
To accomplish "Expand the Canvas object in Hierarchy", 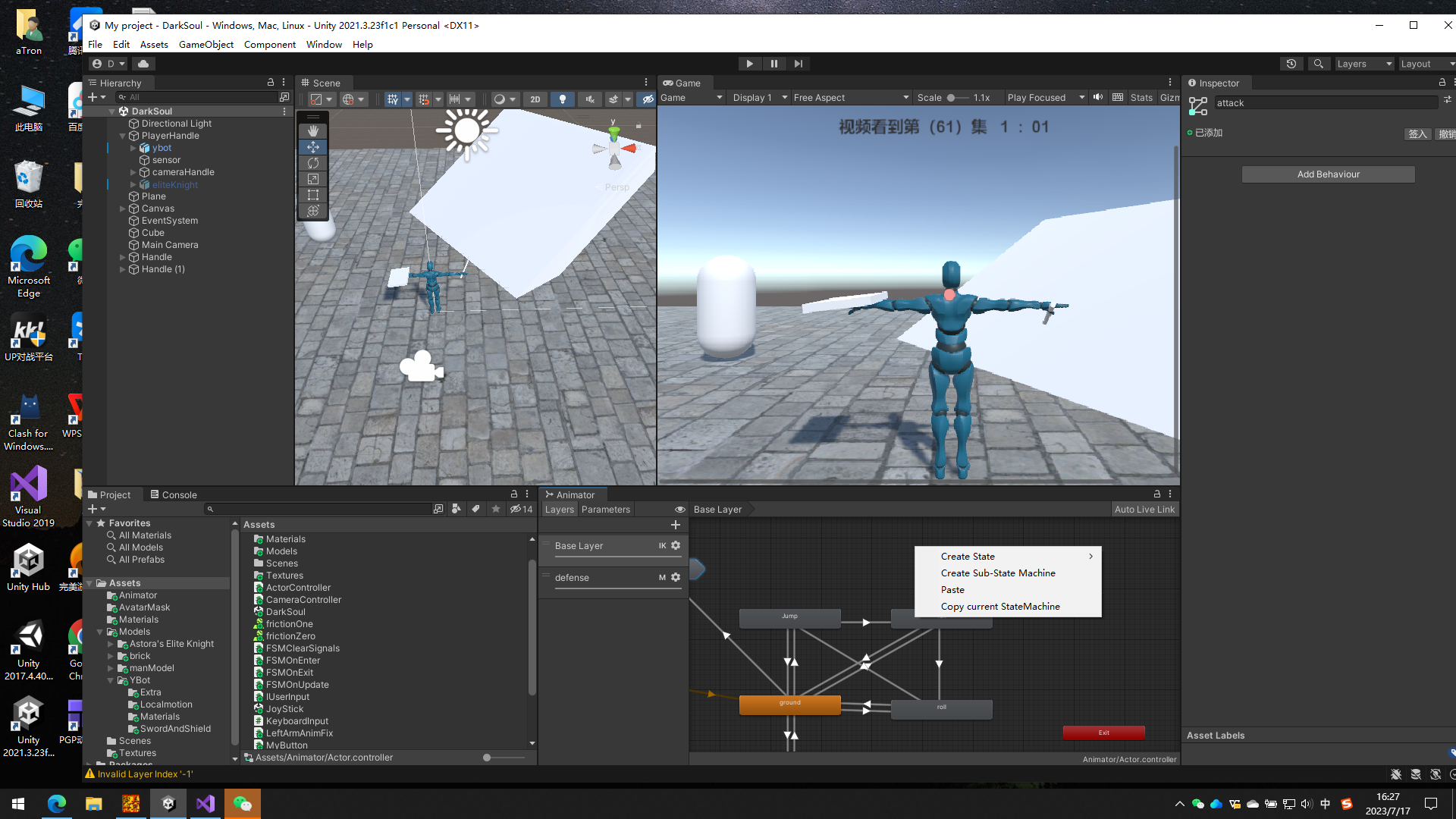I will point(122,209).
